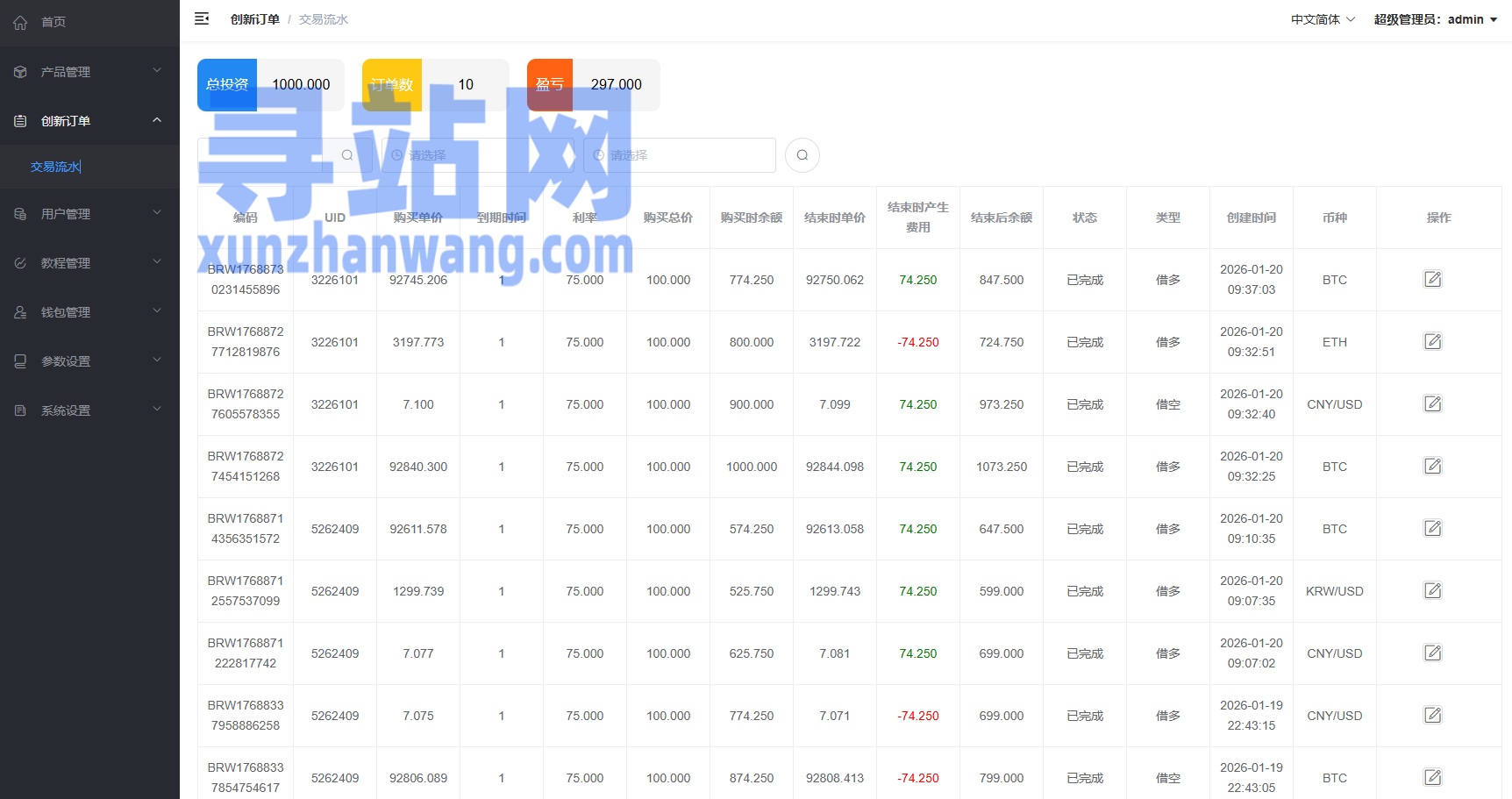This screenshot has width=1512, height=799.
Task: Click the 首页 home link in sidebar
Action: [53, 22]
